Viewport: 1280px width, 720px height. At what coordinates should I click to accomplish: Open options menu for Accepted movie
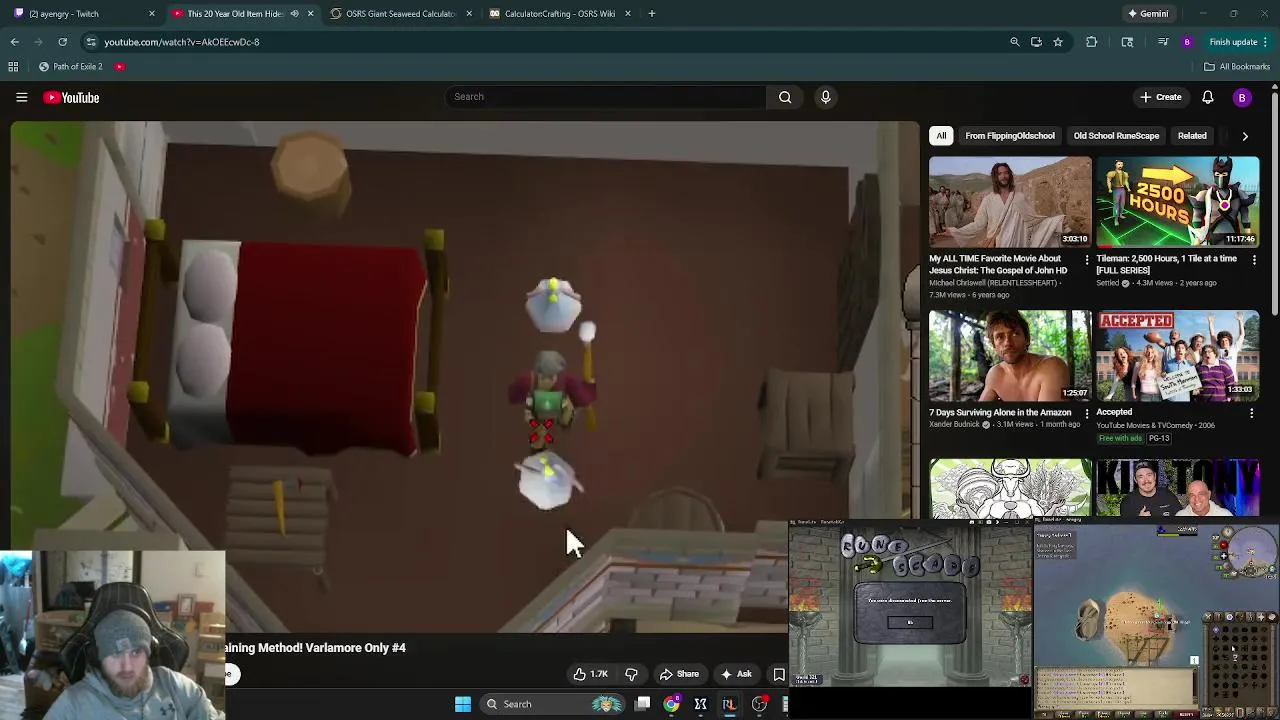1252,413
